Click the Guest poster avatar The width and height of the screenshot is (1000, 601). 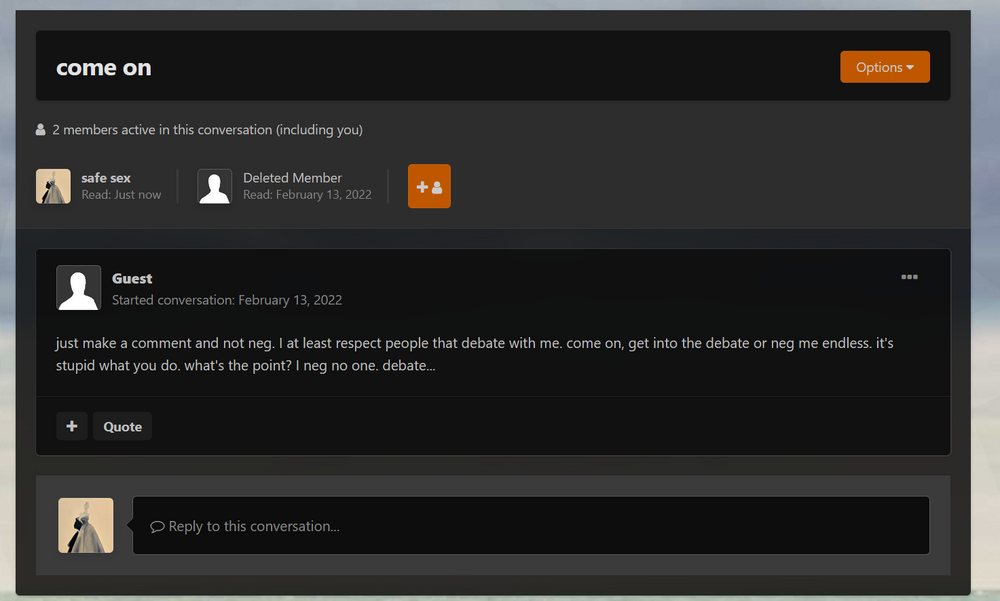(x=78, y=288)
